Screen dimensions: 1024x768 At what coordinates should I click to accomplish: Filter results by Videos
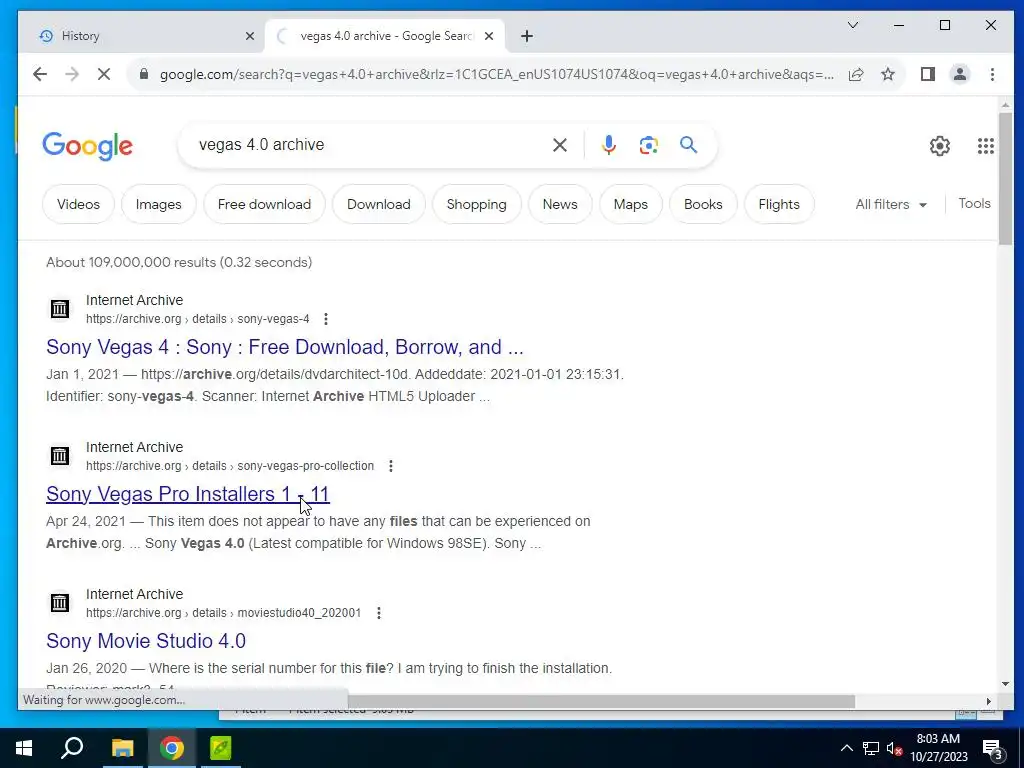(78, 204)
